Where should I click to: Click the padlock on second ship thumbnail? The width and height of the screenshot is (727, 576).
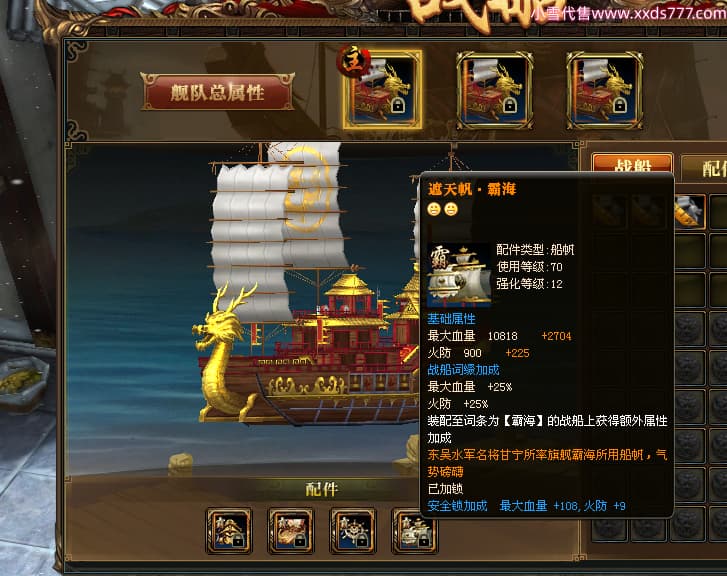(x=509, y=105)
